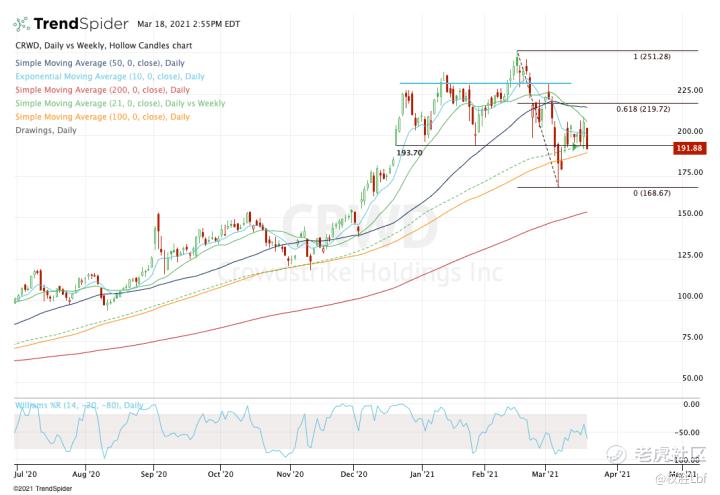Click the 225.00 price axis label
720x495 pixels.
[x=690, y=90]
